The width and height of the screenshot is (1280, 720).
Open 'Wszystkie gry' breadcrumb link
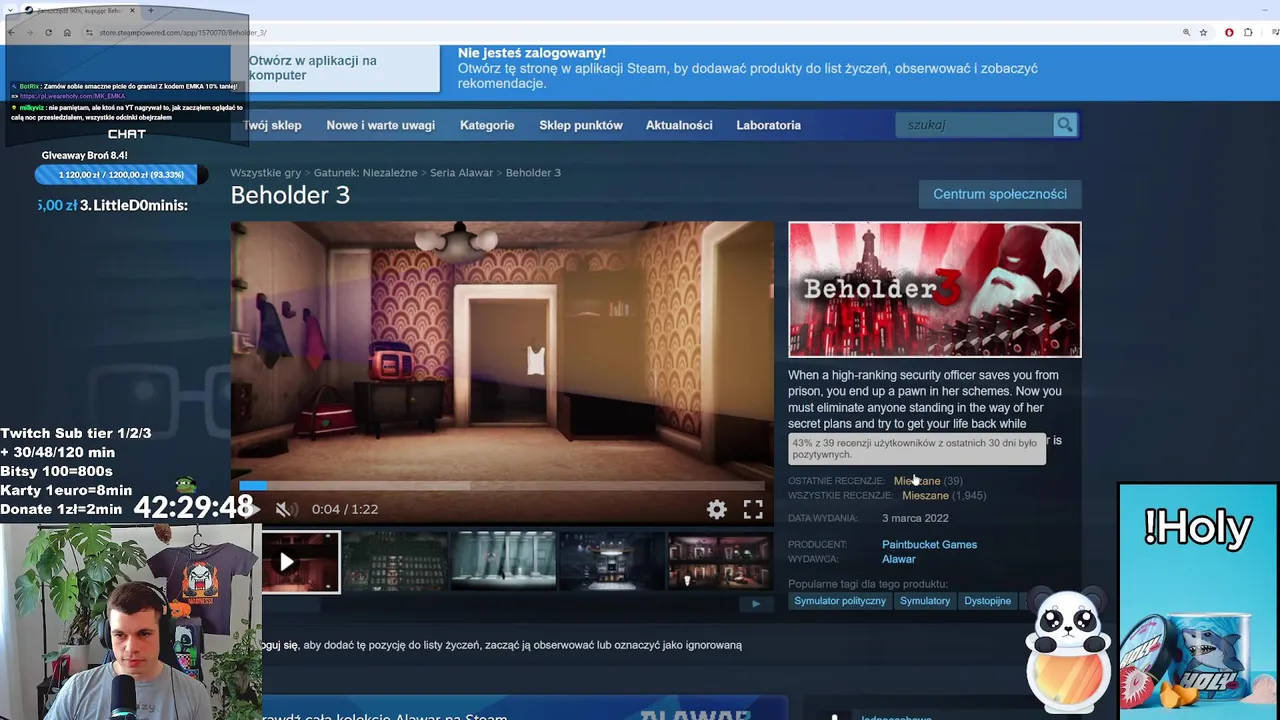pyautogui.click(x=266, y=173)
